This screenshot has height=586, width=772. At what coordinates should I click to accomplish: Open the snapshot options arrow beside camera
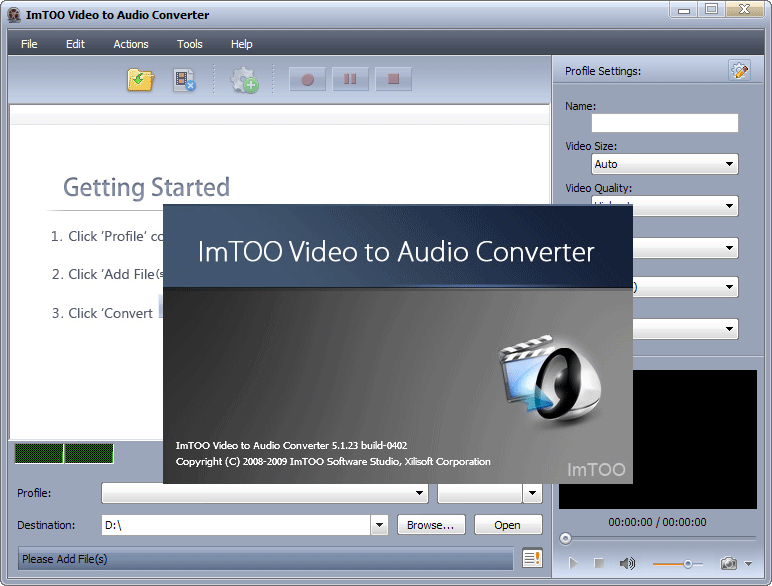point(748,563)
